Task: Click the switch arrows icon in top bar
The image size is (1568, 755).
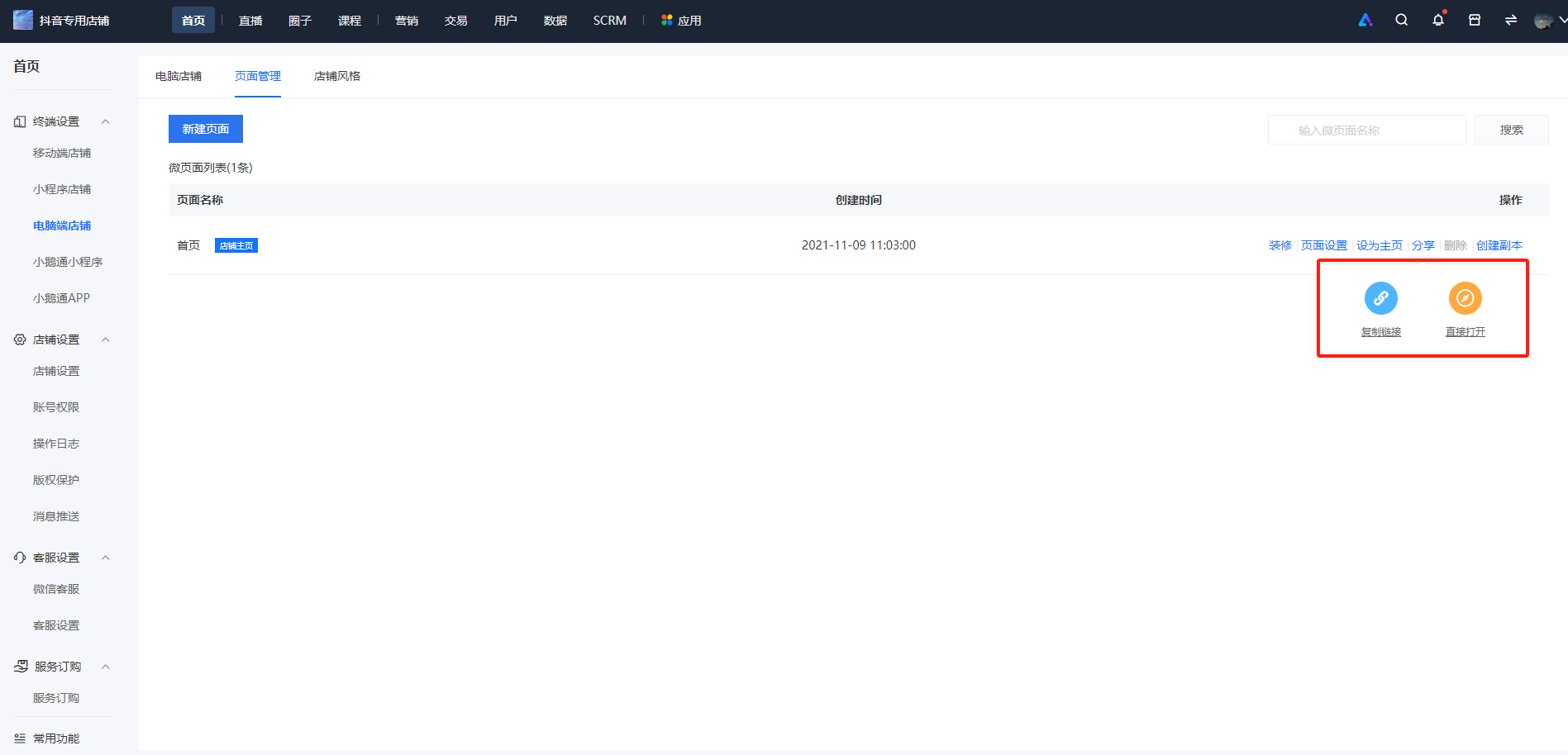Action: pos(1510,20)
